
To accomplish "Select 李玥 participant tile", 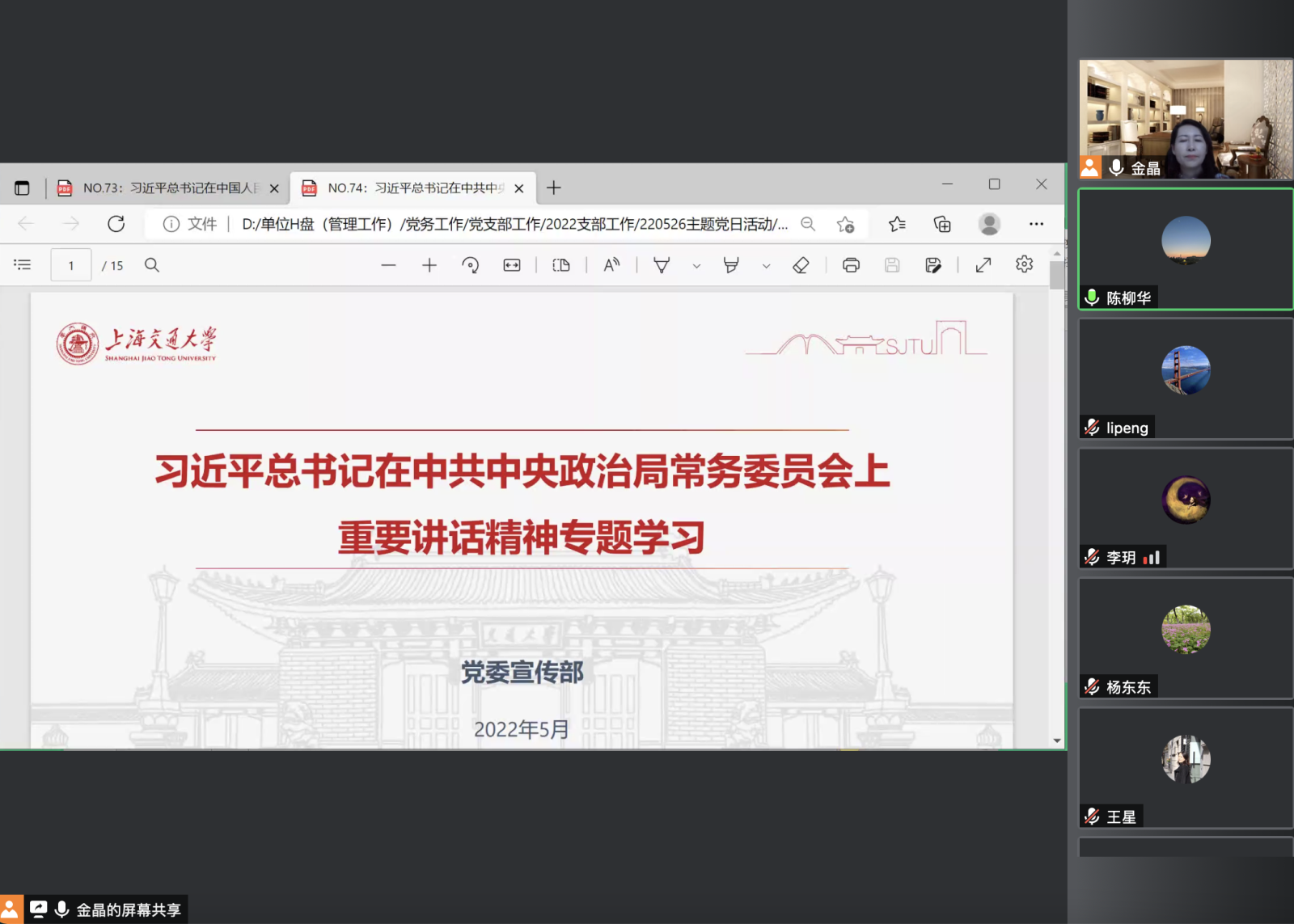I will point(1186,508).
